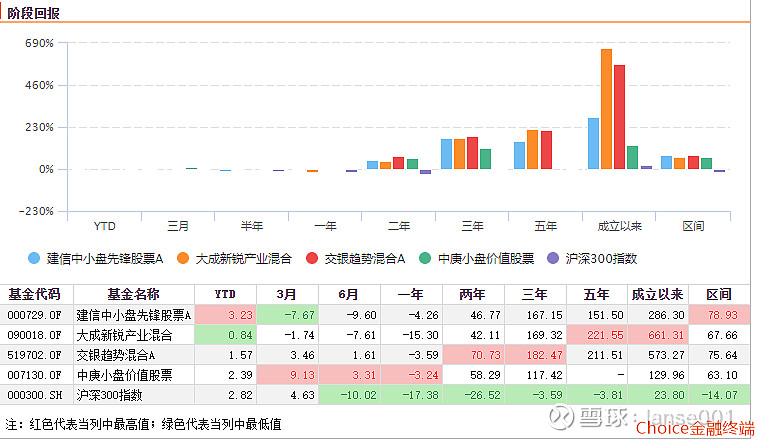Click the highlighted value 182.47 in 三年 column

pos(544,355)
